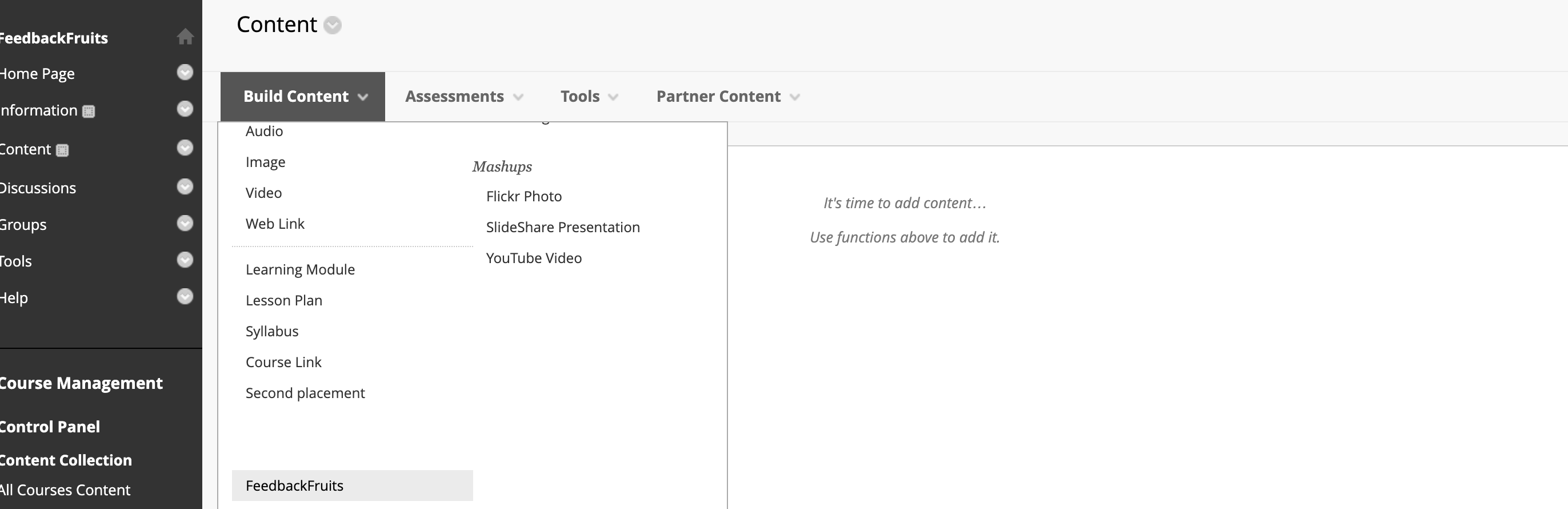This screenshot has height=509, width=1568.
Task: Click the "Use functions above to add it." text
Action: click(x=905, y=237)
